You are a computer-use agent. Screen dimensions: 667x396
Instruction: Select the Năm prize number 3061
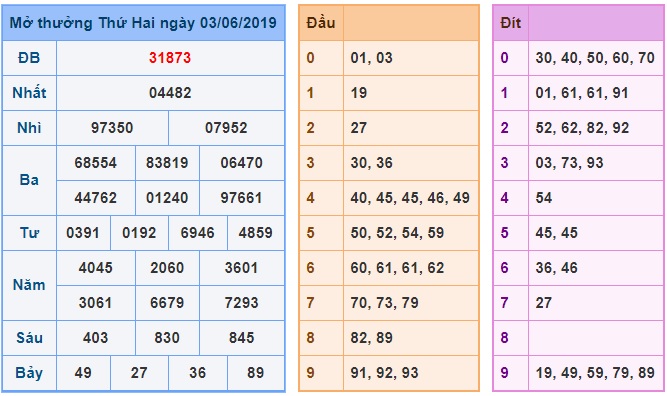[x=96, y=303]
